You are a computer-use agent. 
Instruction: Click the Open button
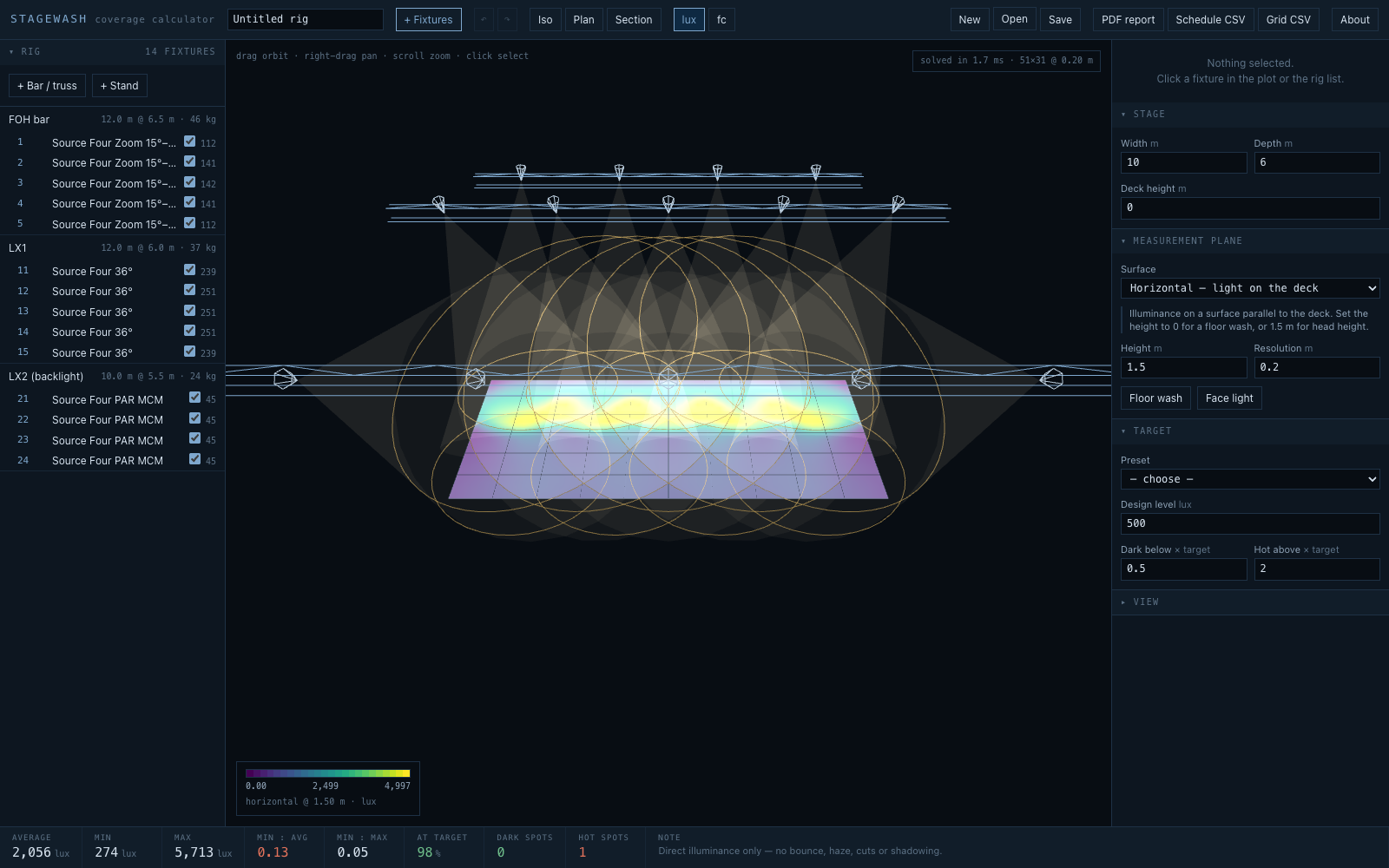tap(1014, 19)
